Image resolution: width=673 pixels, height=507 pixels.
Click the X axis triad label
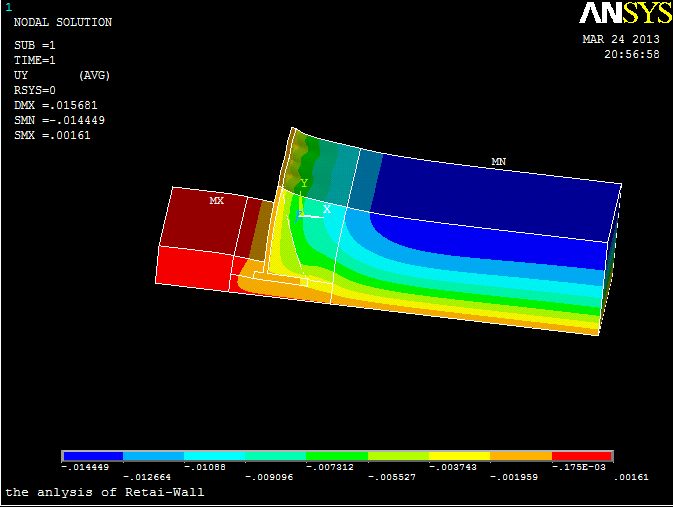click(327, 209)
